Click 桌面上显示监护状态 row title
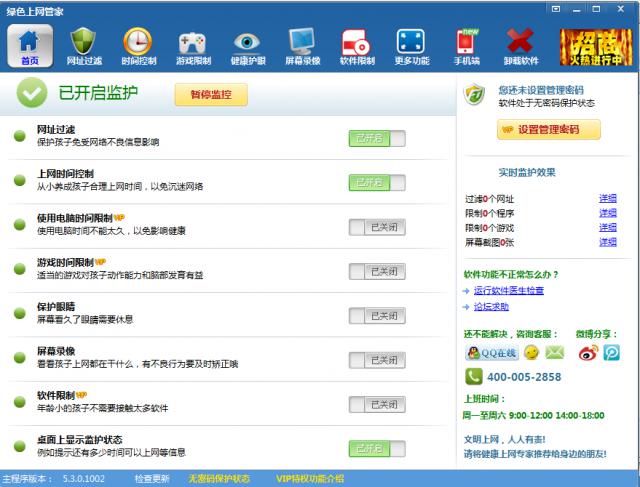Viewport: 640px width, 487px height. pos(80,440)
